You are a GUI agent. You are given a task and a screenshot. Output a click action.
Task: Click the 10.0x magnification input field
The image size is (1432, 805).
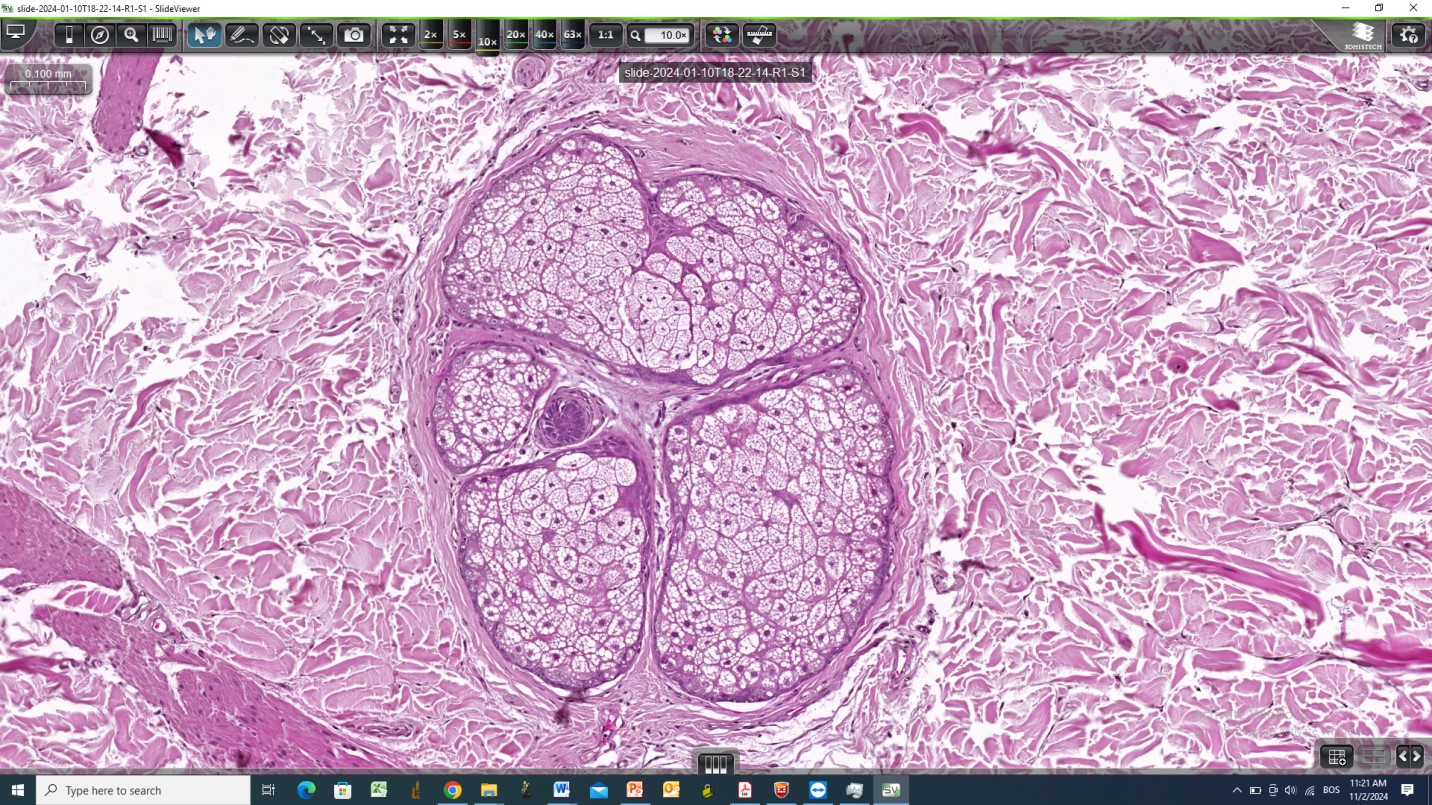(667, 35)
